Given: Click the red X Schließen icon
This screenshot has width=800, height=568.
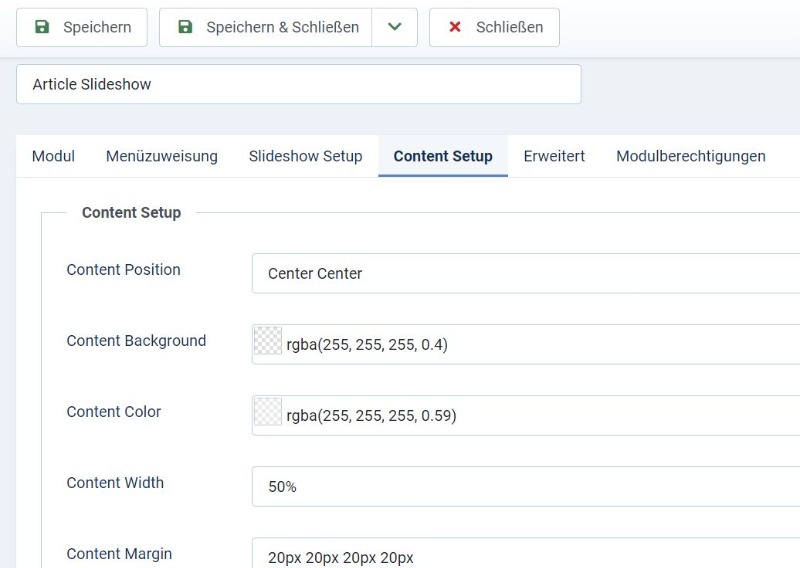Looking at the screenshot, I should [455, 27].
